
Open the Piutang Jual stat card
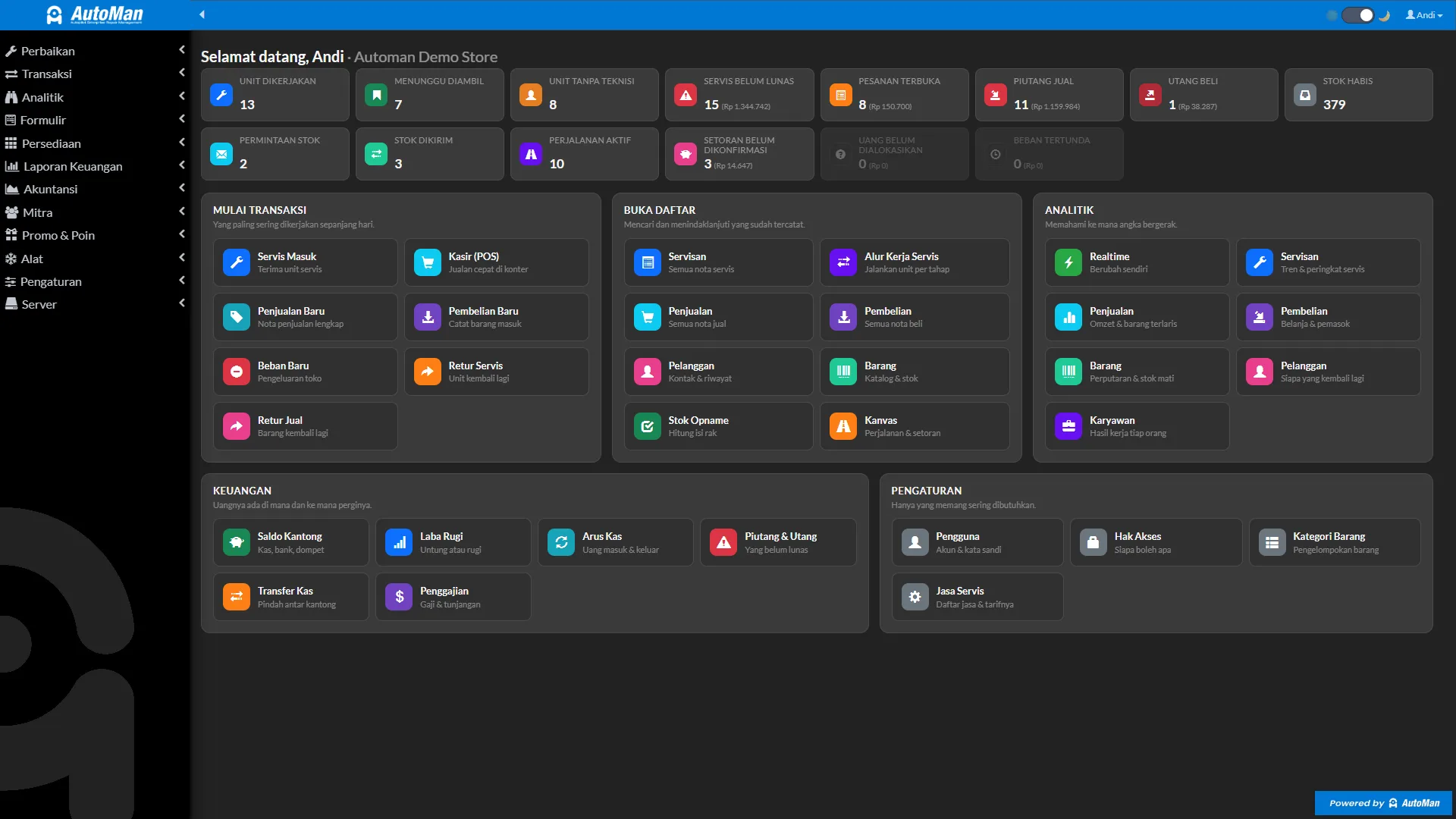pos(1049,95)
